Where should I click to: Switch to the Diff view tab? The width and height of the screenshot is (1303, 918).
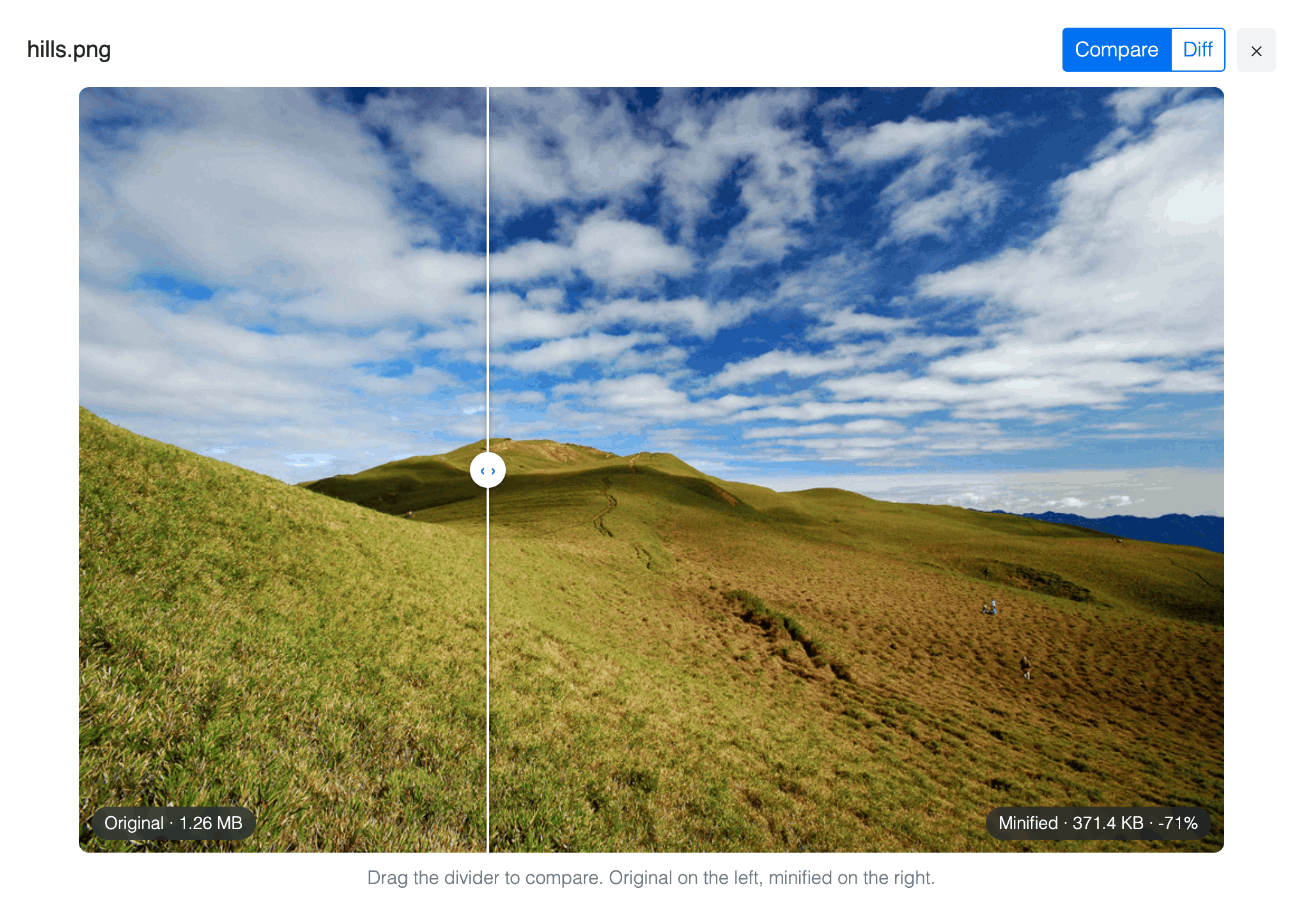click(x=1198, y=50)
